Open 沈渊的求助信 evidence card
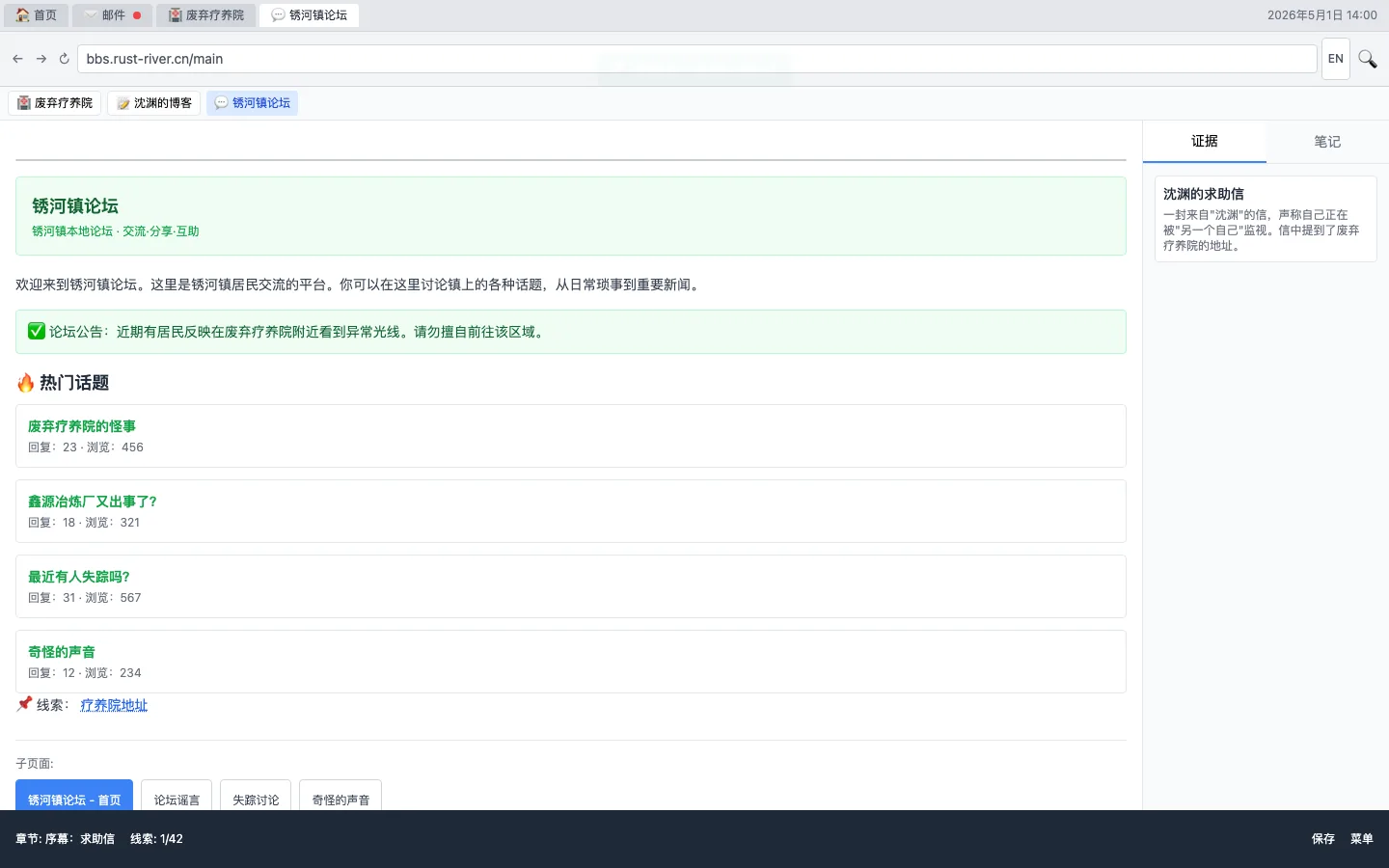Image resolution: width=1389 pixels, height=868 pixels. (x=1266, y=219)
